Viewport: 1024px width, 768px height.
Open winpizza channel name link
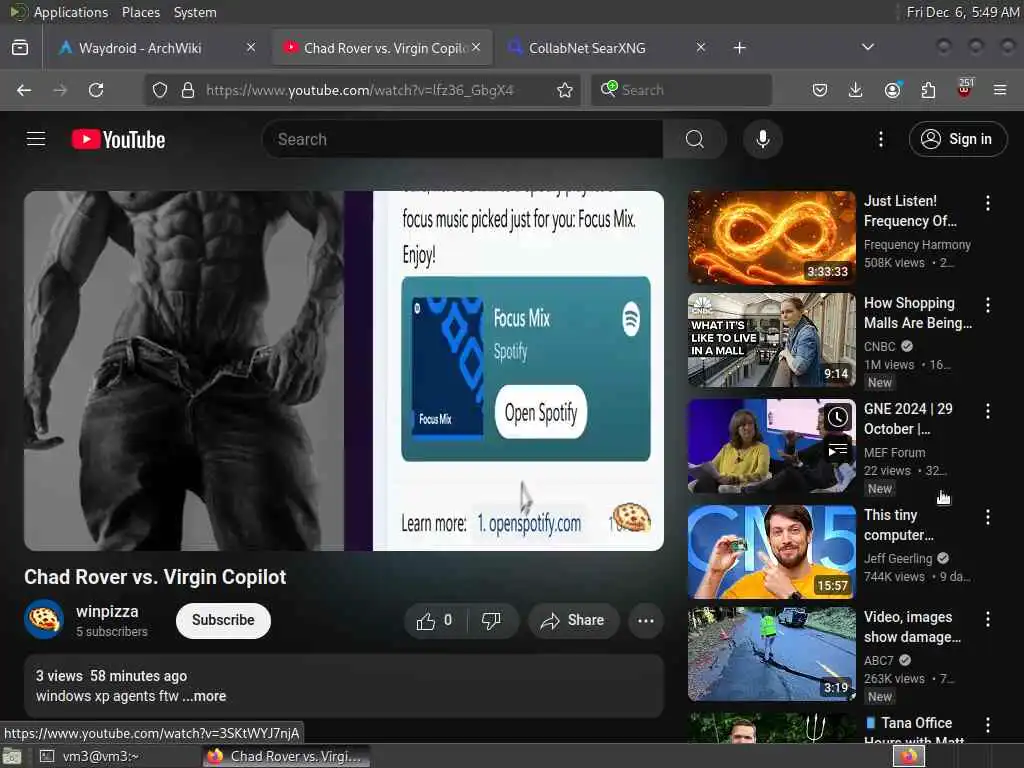coord(107,612)
